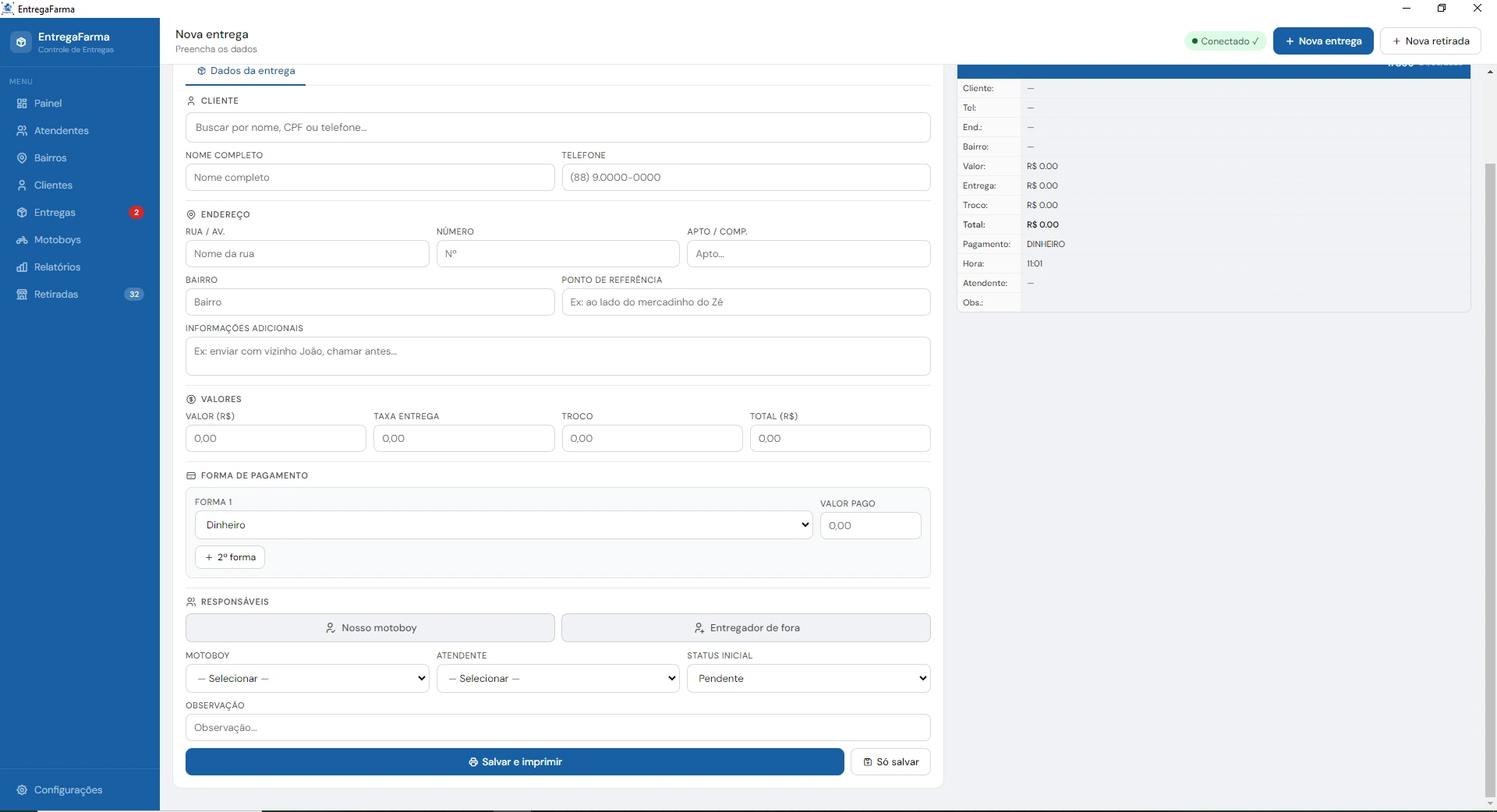Click the scrollbar up arrow
Image resolution: width=1497 pixels, height=812 pixels.
1490,72
